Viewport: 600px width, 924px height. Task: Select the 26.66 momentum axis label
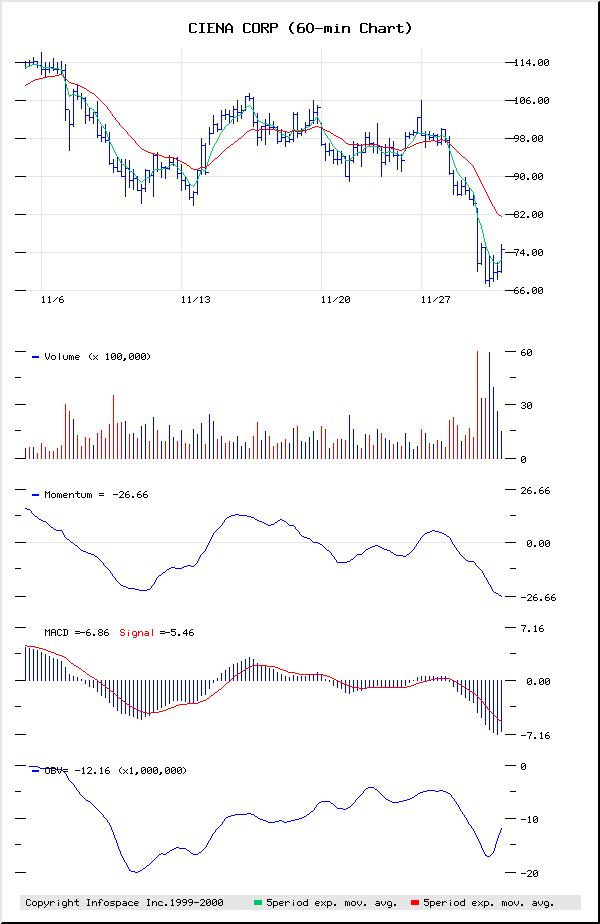[535, 491]
